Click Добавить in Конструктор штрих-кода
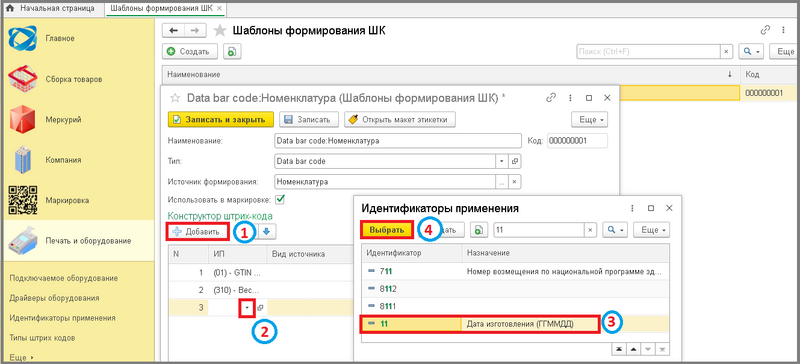Image resolution: width=800 pixels, height=364 pixels. [198, 232]
